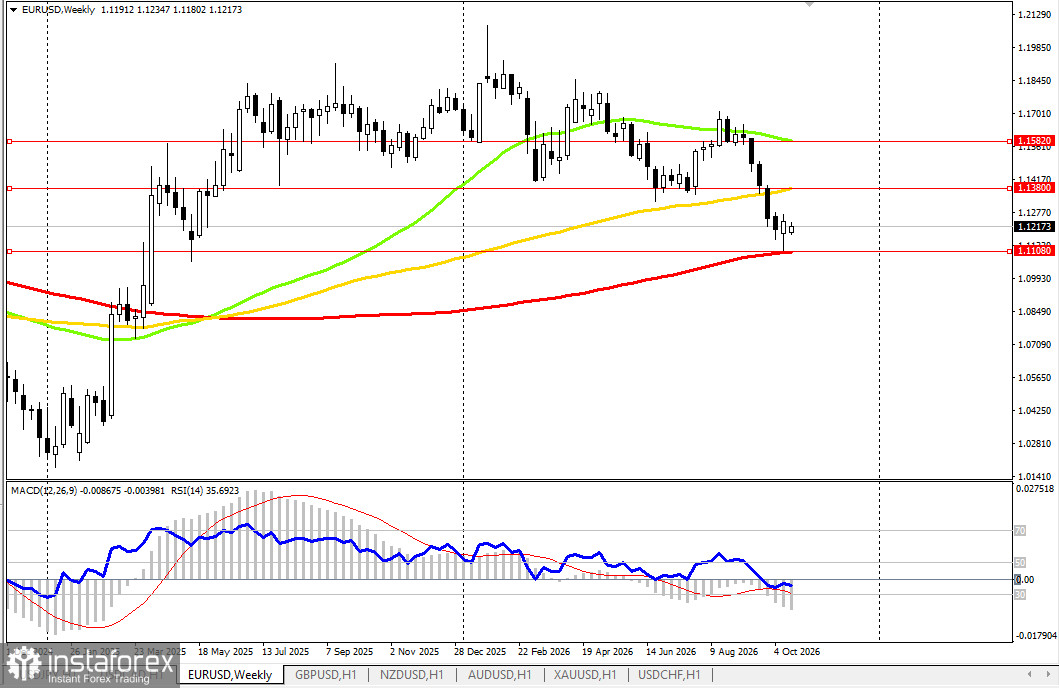The width and height of the screenshot is (1059, 688).
Task: Grab the left handle of the 1.13800 line
Action: (x=9, y=188)
